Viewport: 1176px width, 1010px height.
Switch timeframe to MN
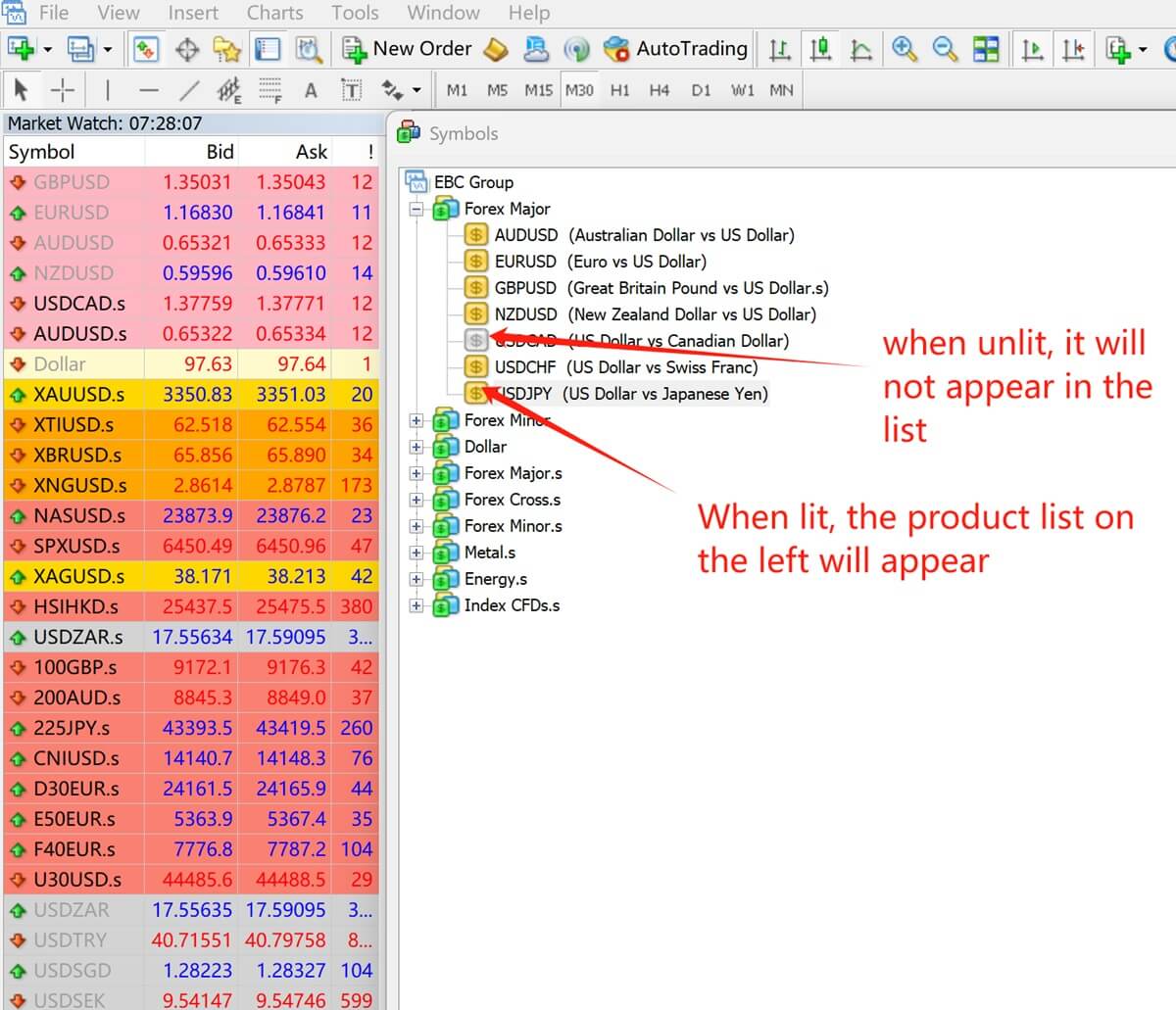click(781, 90)
